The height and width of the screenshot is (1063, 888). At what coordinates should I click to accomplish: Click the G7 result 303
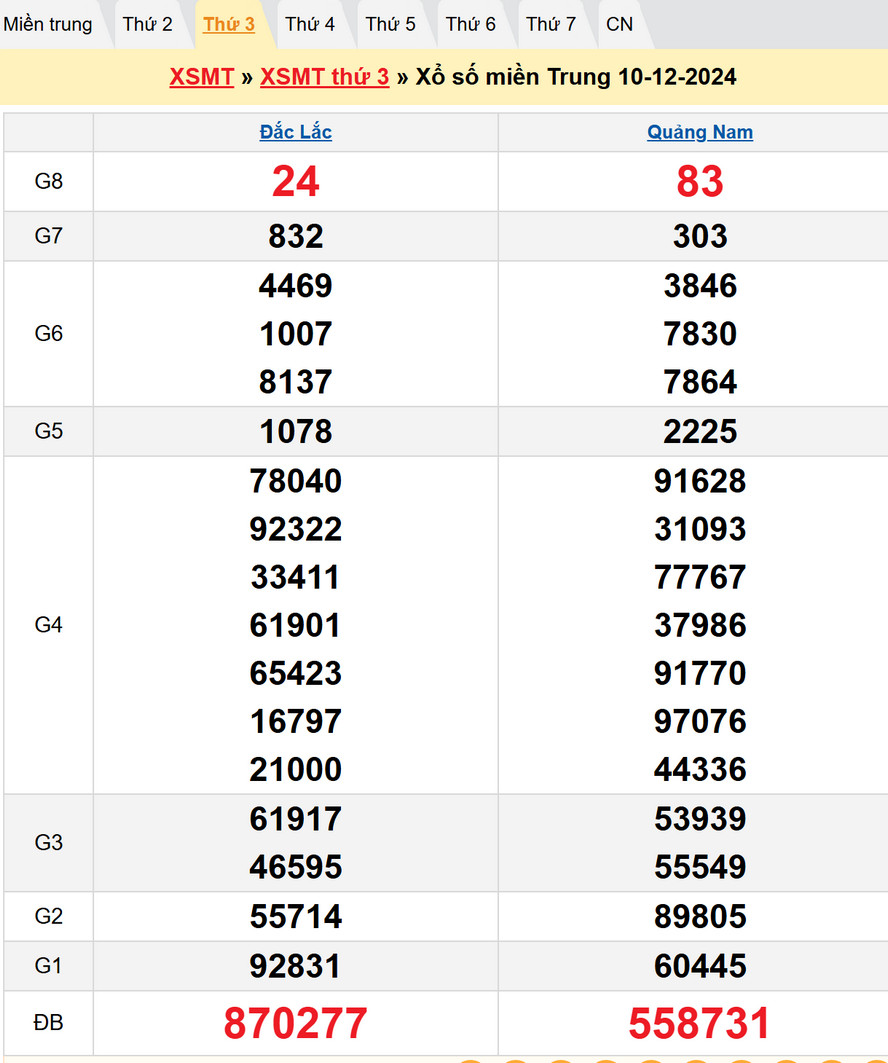(x=700, y=236)
